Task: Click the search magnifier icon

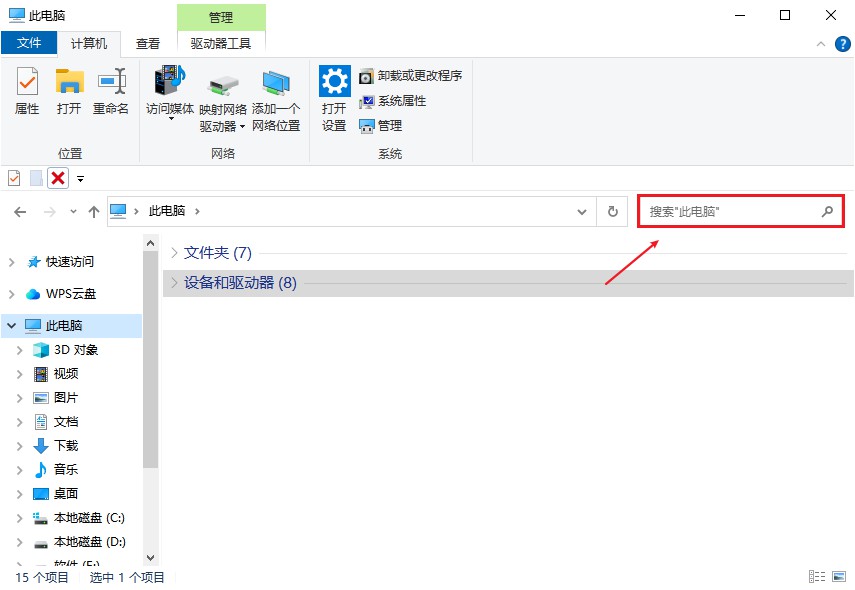Action: pyautogui.click(x=827, y=212)
